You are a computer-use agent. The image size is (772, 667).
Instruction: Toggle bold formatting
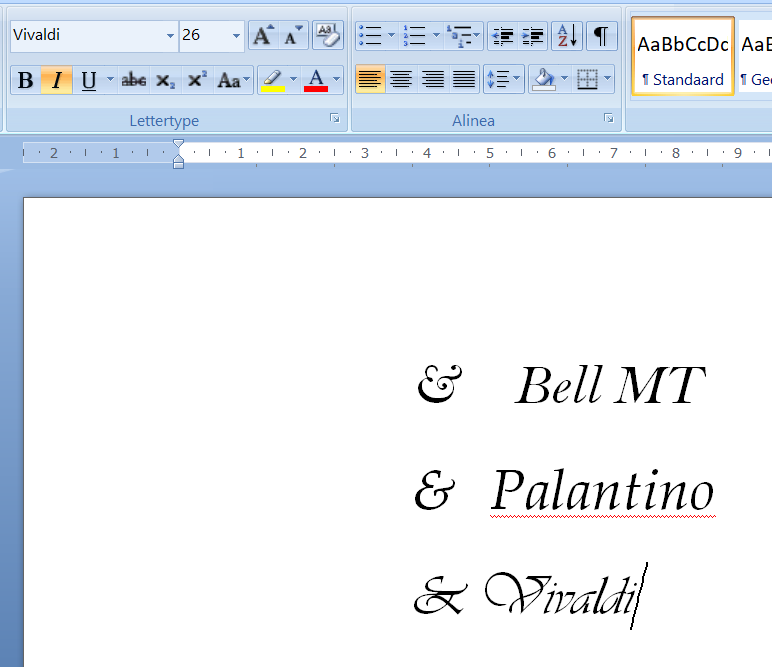(x=26, y=80)
